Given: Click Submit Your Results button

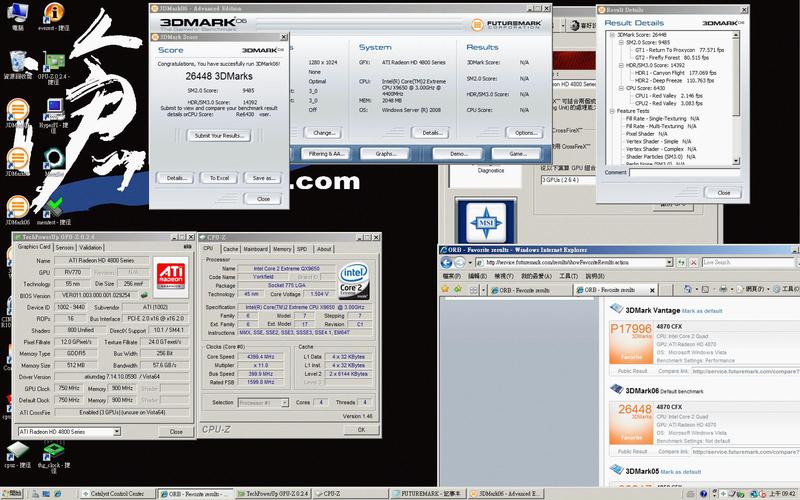Looking at the screenshot, I should click(x=219, y=136).
